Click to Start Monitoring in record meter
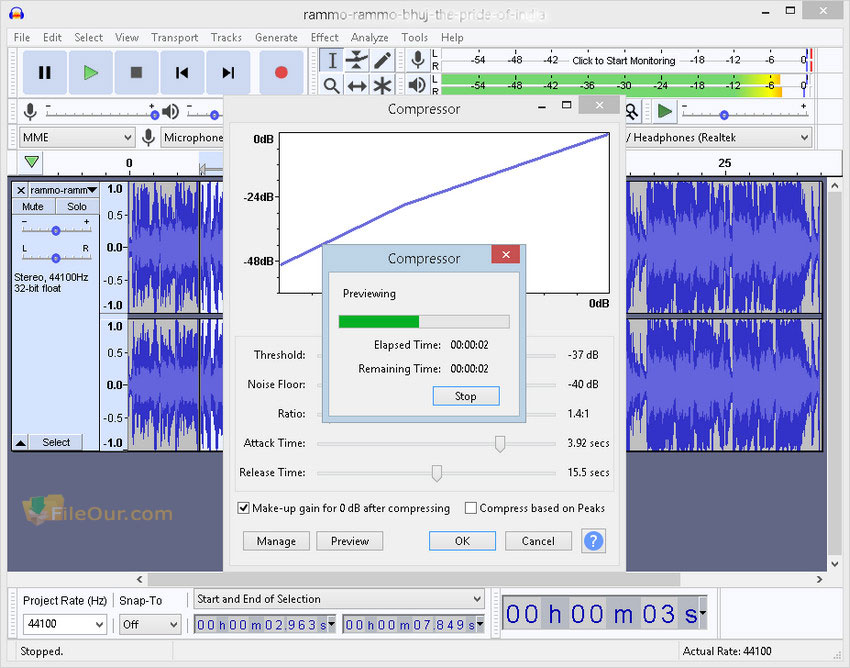The height and width of the screenshot is (668, 850). (623, 61)
